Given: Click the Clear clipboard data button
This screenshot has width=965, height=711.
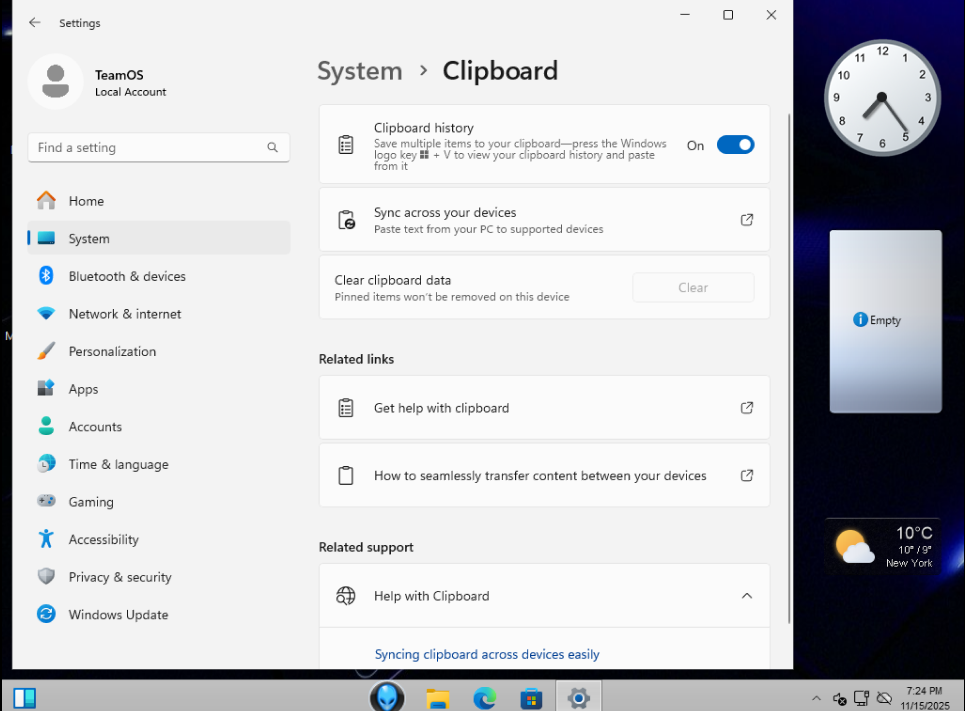Looking at the screenshot, I should [x=693, y=288].
